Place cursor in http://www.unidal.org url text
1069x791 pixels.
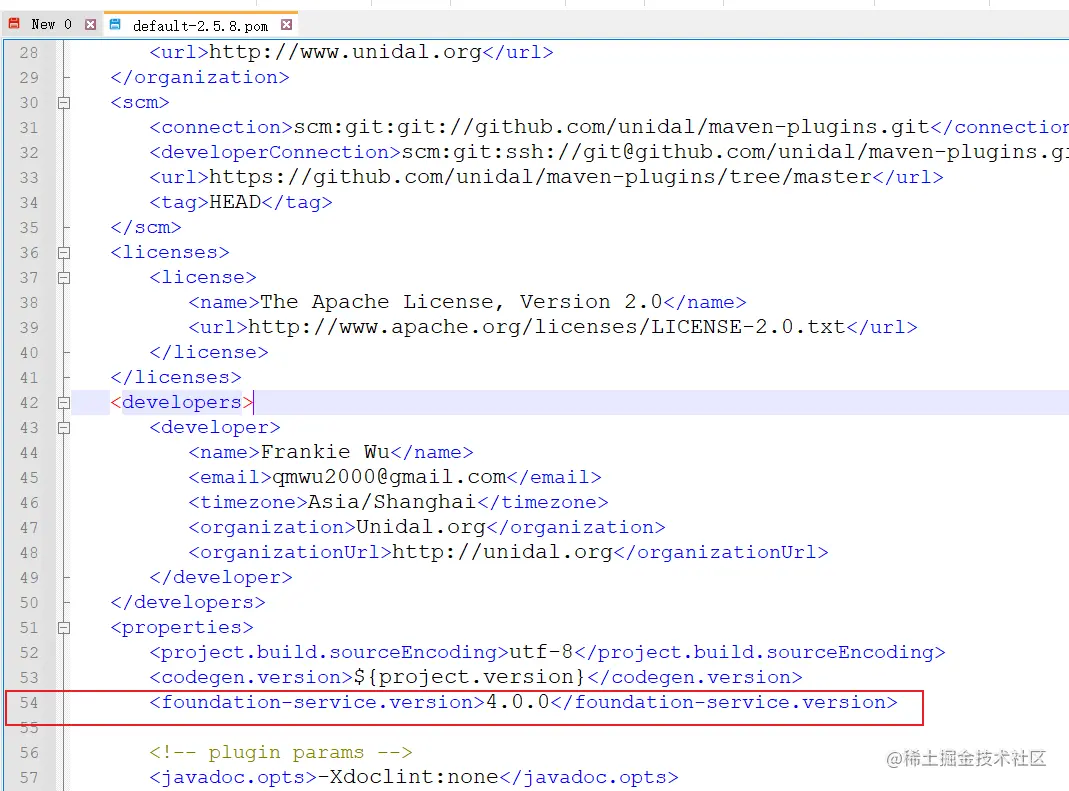coord(345,52)
